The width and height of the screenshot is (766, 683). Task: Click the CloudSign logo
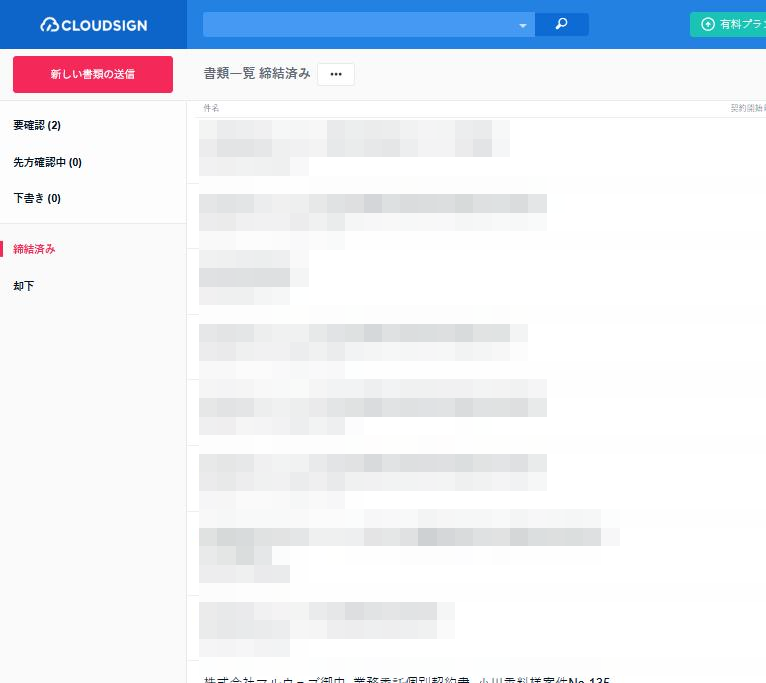tap(93, 24)
